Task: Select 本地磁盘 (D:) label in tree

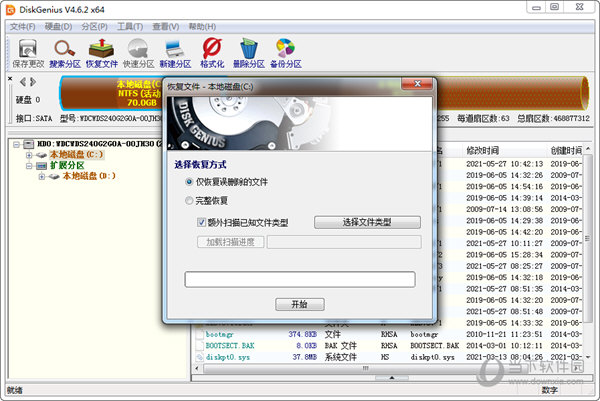Action: click(89, 176)
